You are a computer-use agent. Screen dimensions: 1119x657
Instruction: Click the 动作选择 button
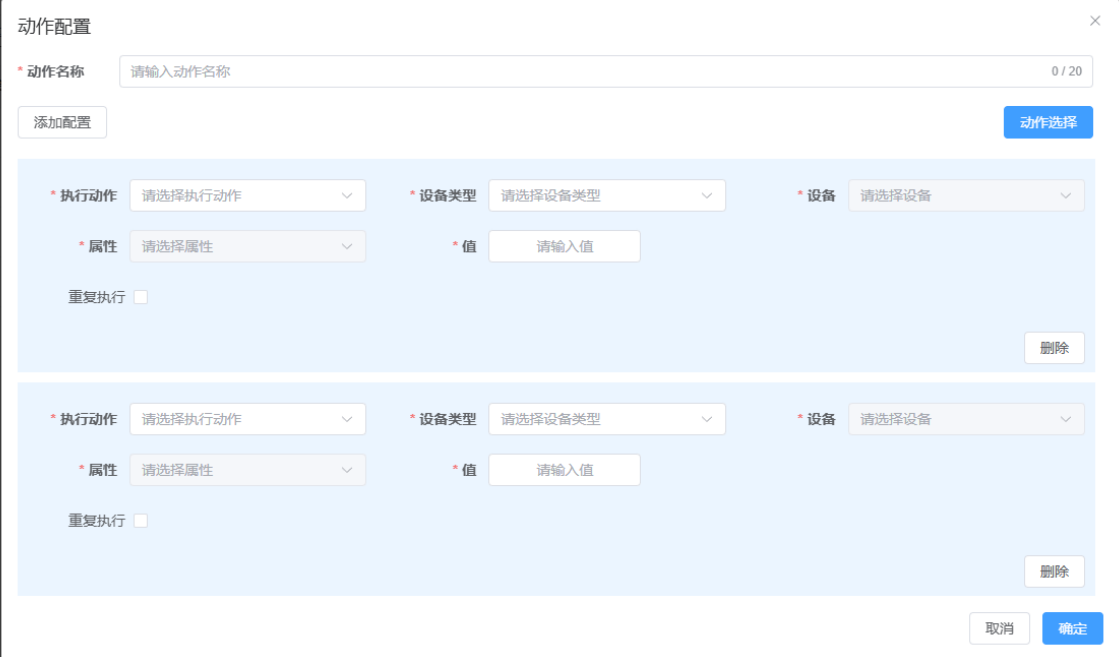(1048, 123)
